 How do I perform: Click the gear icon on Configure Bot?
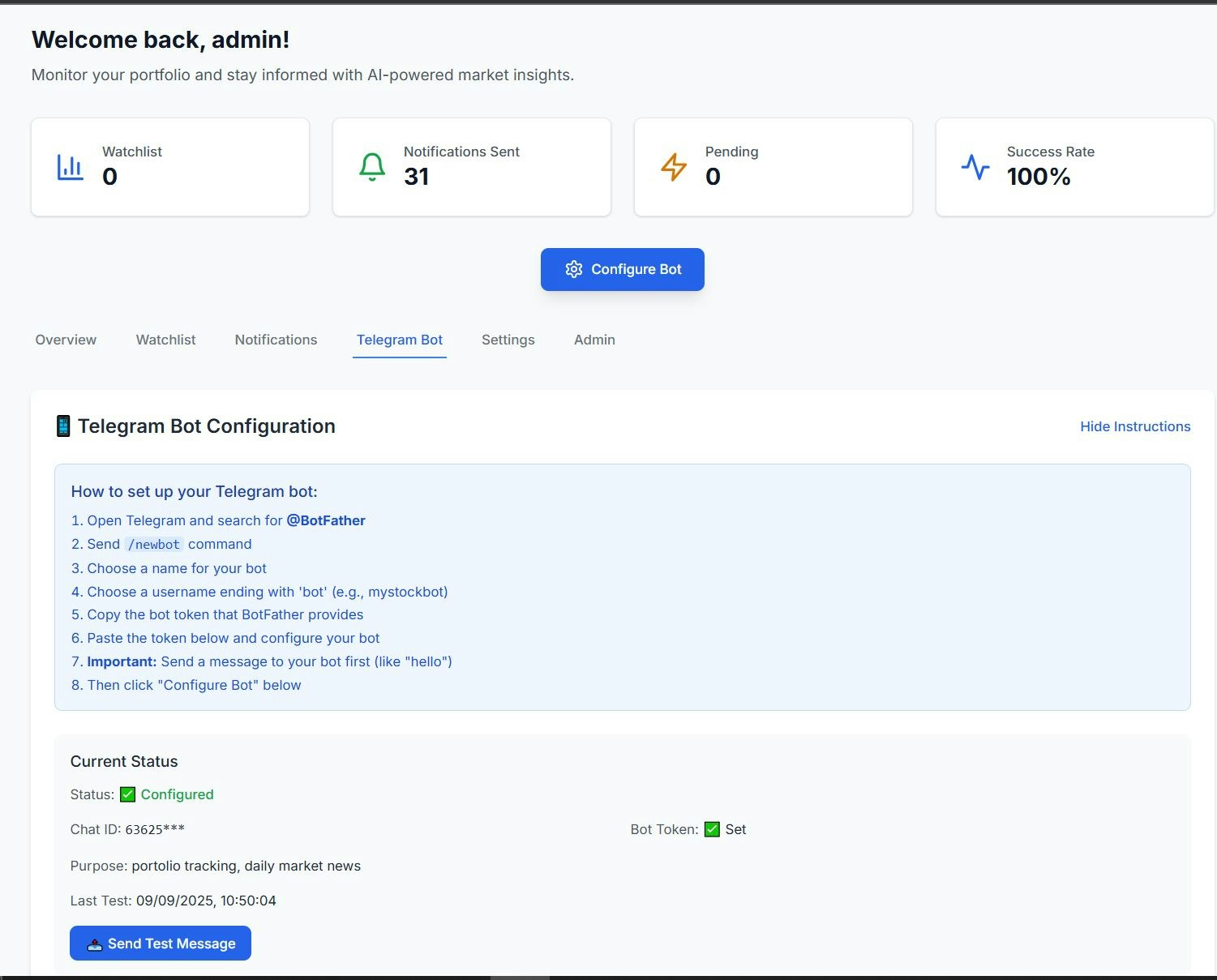tap(574, 269)
